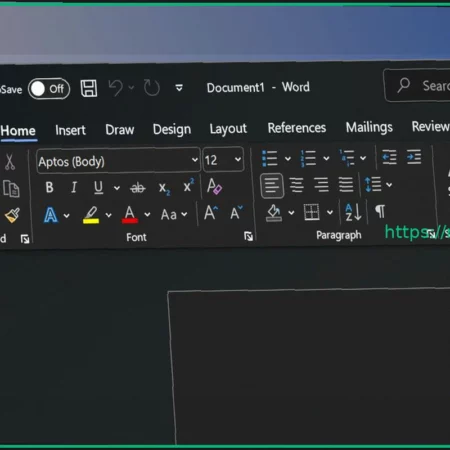Click the Text Effects blue A icon
Viewport: 450px width, 450px height.
click(x=51, y=215)
